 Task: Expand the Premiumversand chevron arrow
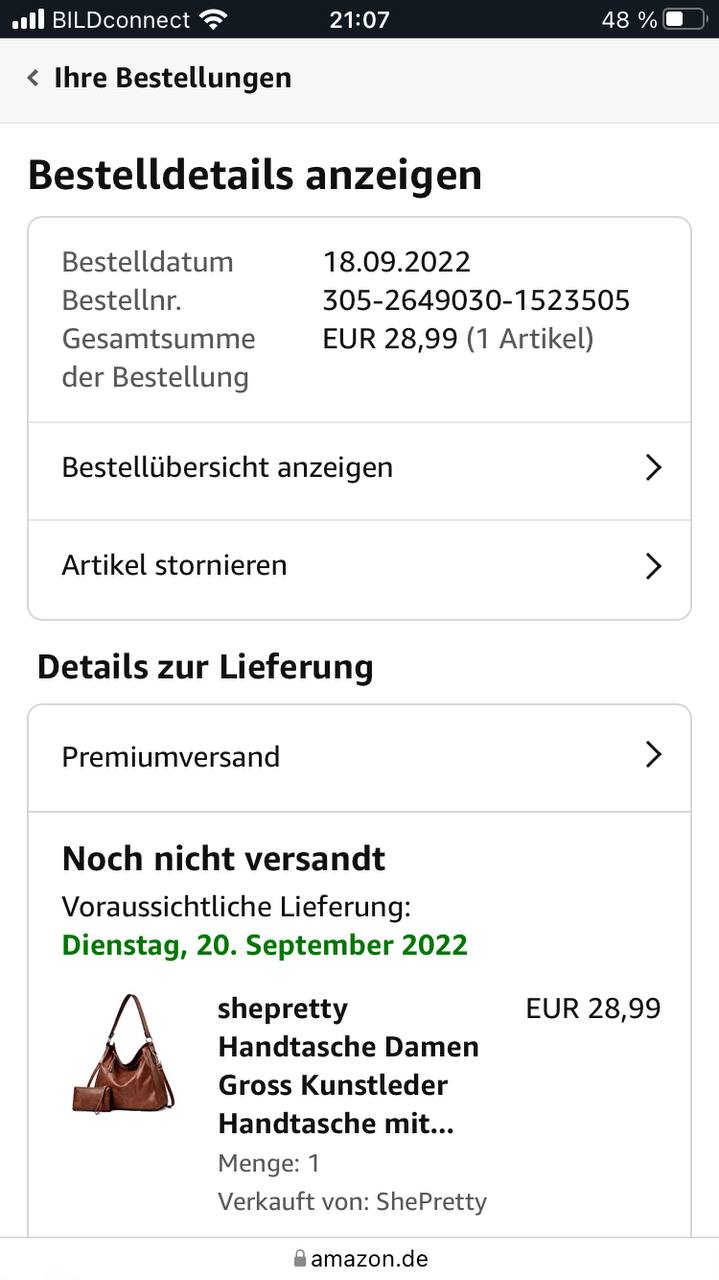click(653, 755)
